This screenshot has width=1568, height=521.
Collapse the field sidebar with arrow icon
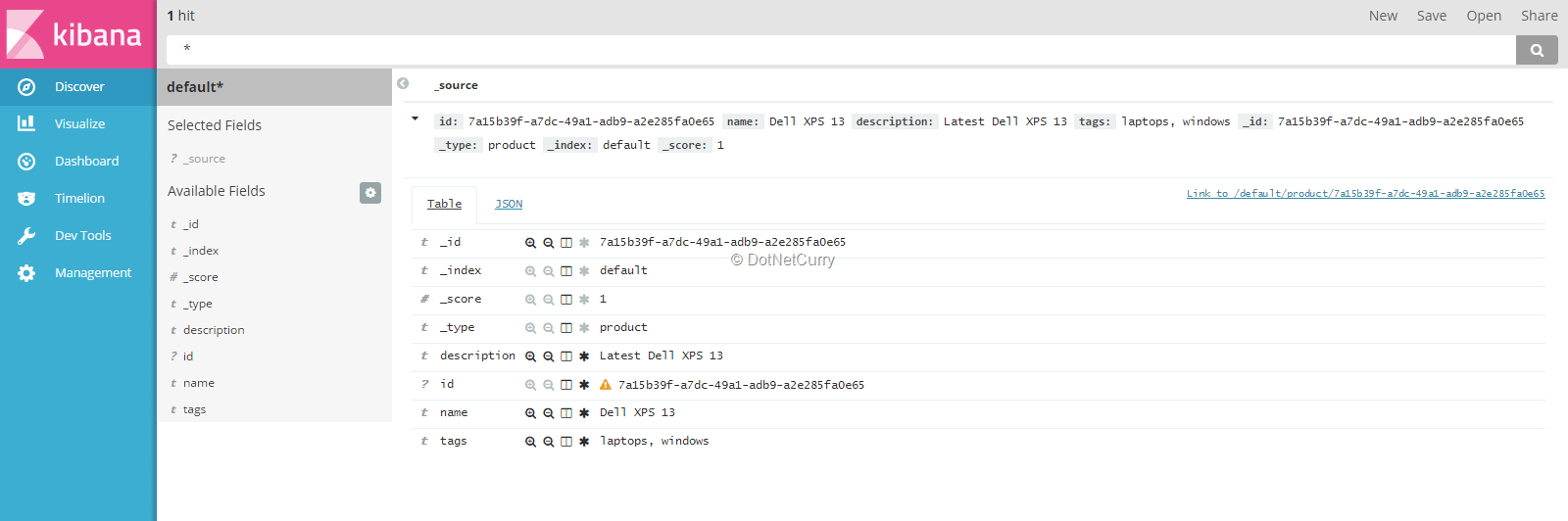tap(403, 84)
